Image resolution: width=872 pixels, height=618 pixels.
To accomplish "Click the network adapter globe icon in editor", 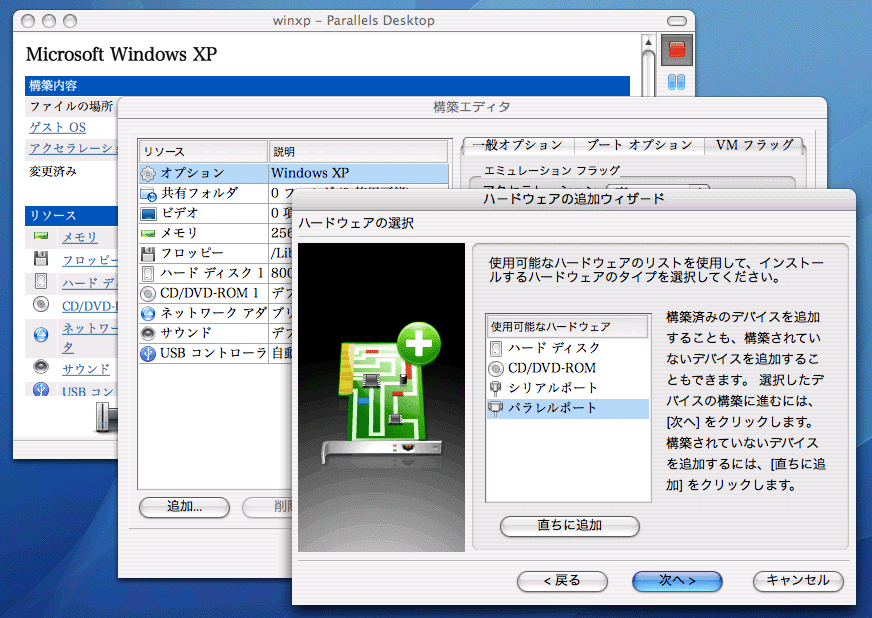I will [x=148, y=313].
